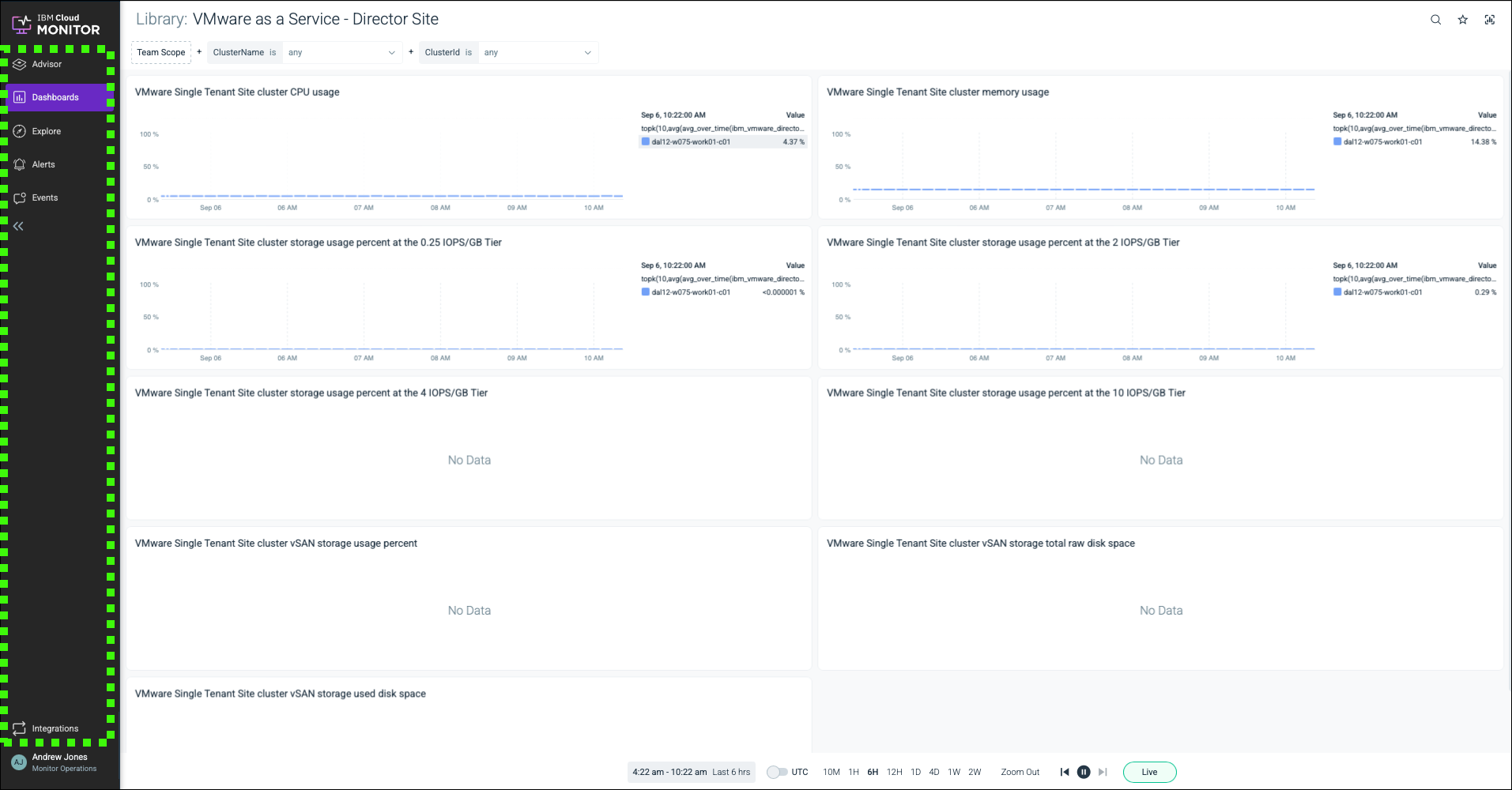Image resolution: width=1512 pixels, height=790 pixels.
Task: Select the 1H time range
Action: point(854,772)
